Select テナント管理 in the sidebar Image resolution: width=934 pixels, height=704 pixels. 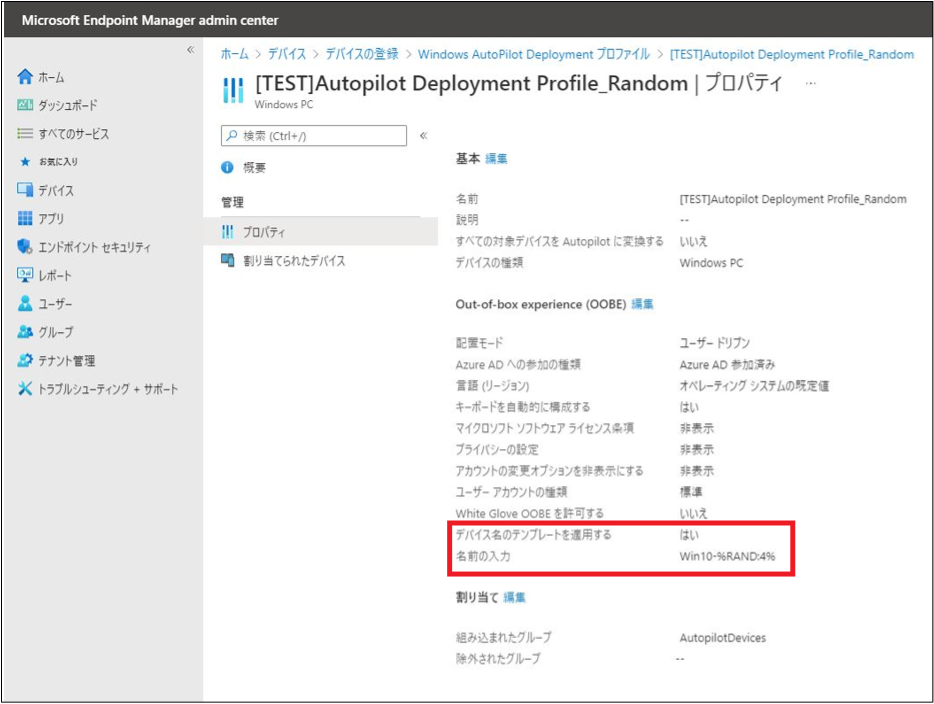point(67,361)
